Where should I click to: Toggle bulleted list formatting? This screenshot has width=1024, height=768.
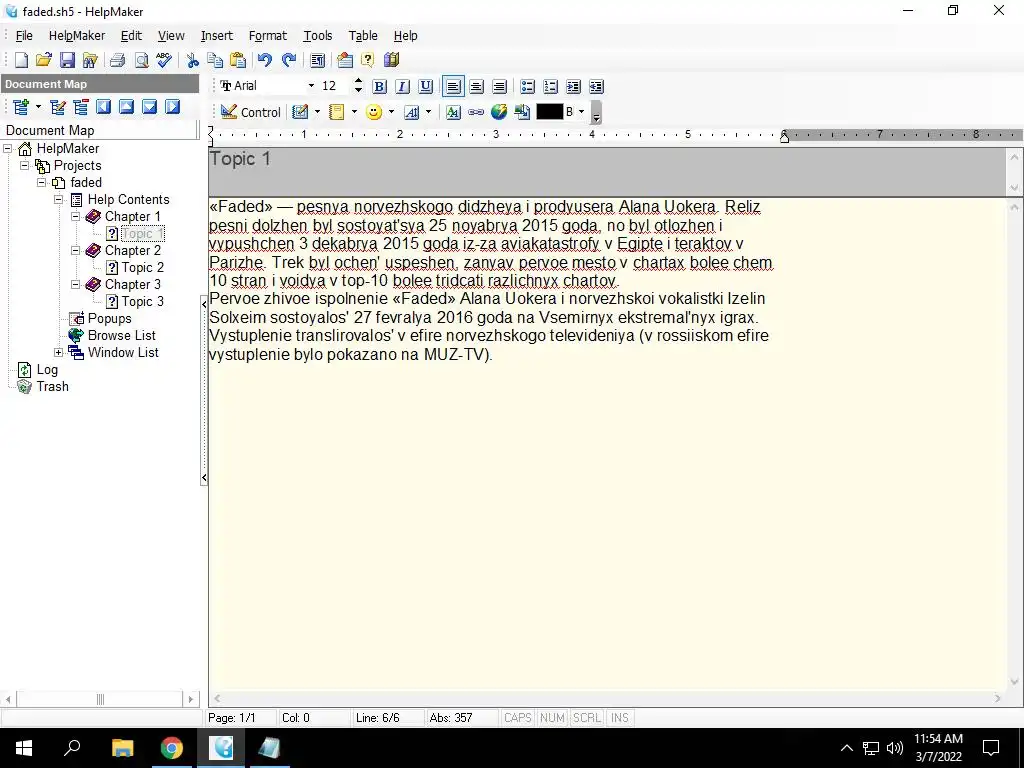click(528, 86)
